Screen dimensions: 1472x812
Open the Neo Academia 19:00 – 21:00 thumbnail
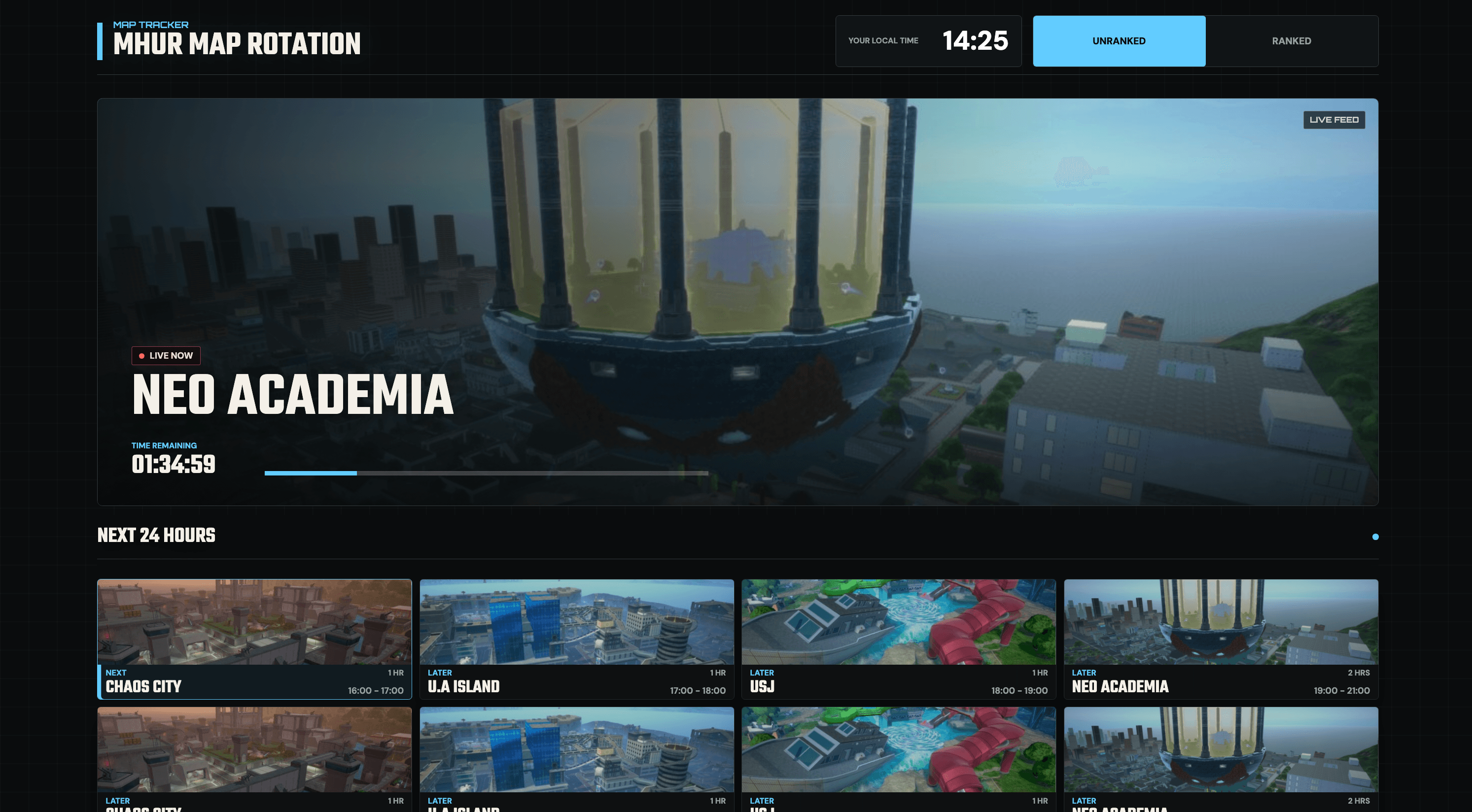1221,622
